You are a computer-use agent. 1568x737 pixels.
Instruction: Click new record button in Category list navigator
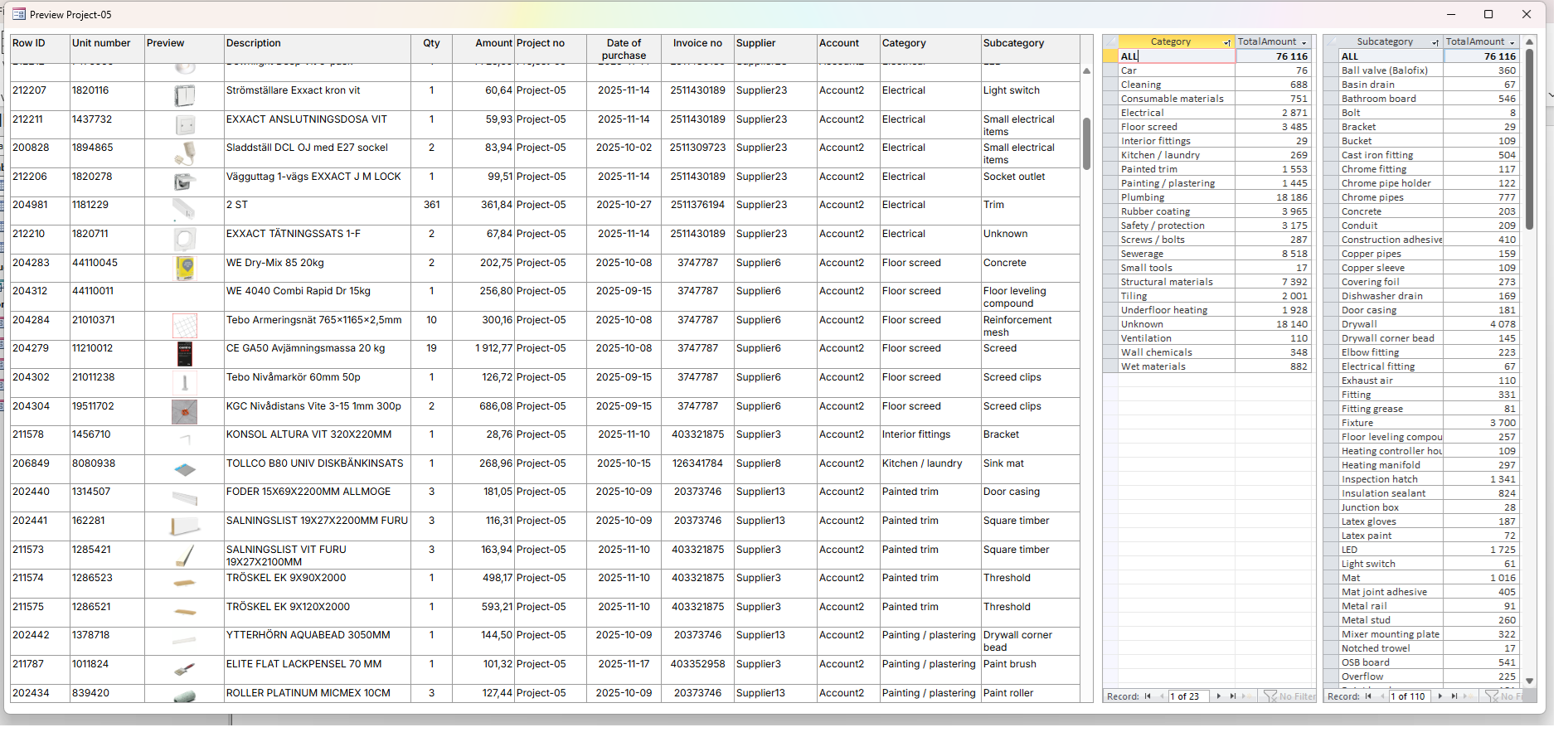click(1246, 696)
